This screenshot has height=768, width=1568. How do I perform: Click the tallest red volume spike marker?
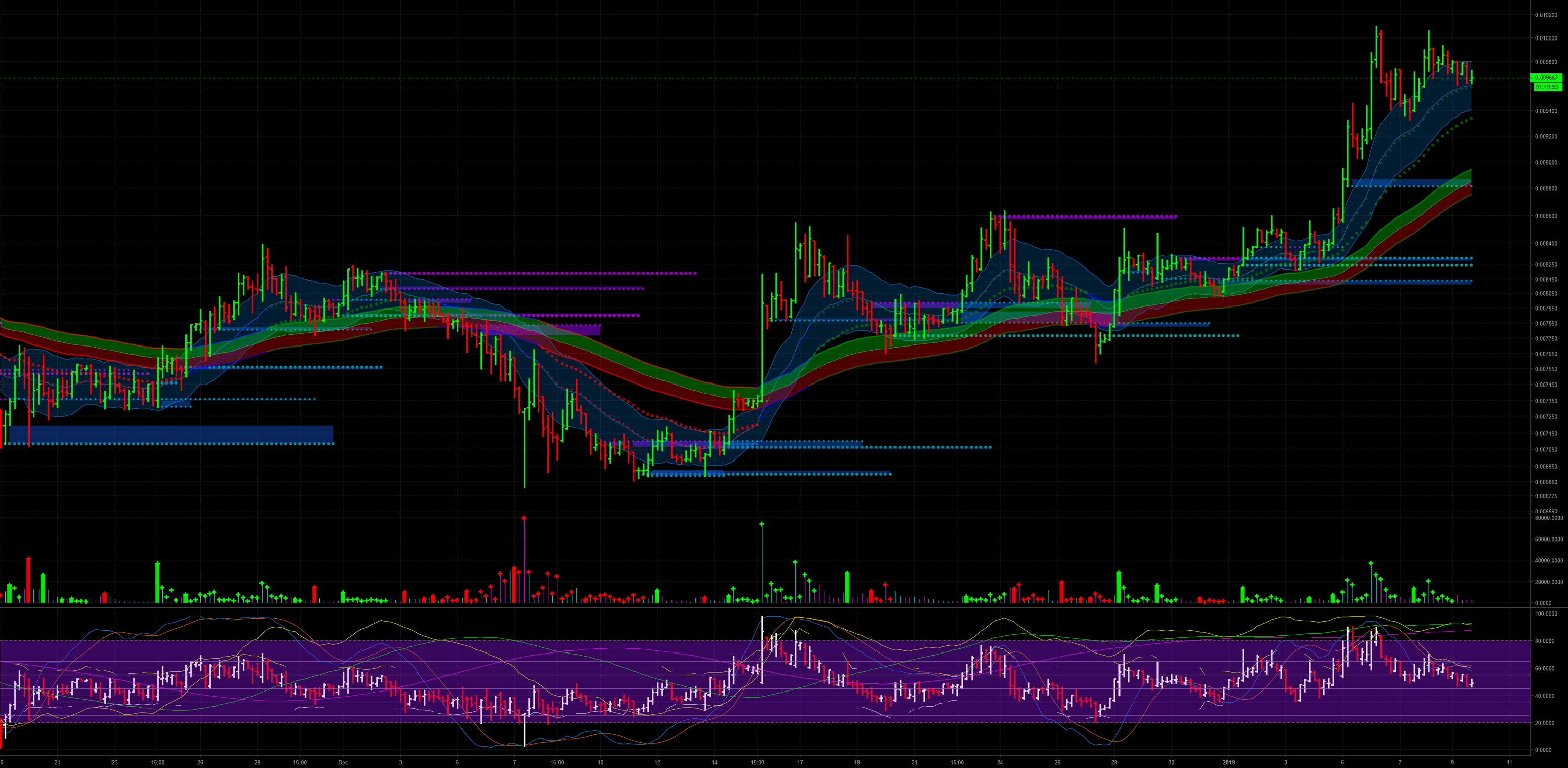tap(524, 518)
